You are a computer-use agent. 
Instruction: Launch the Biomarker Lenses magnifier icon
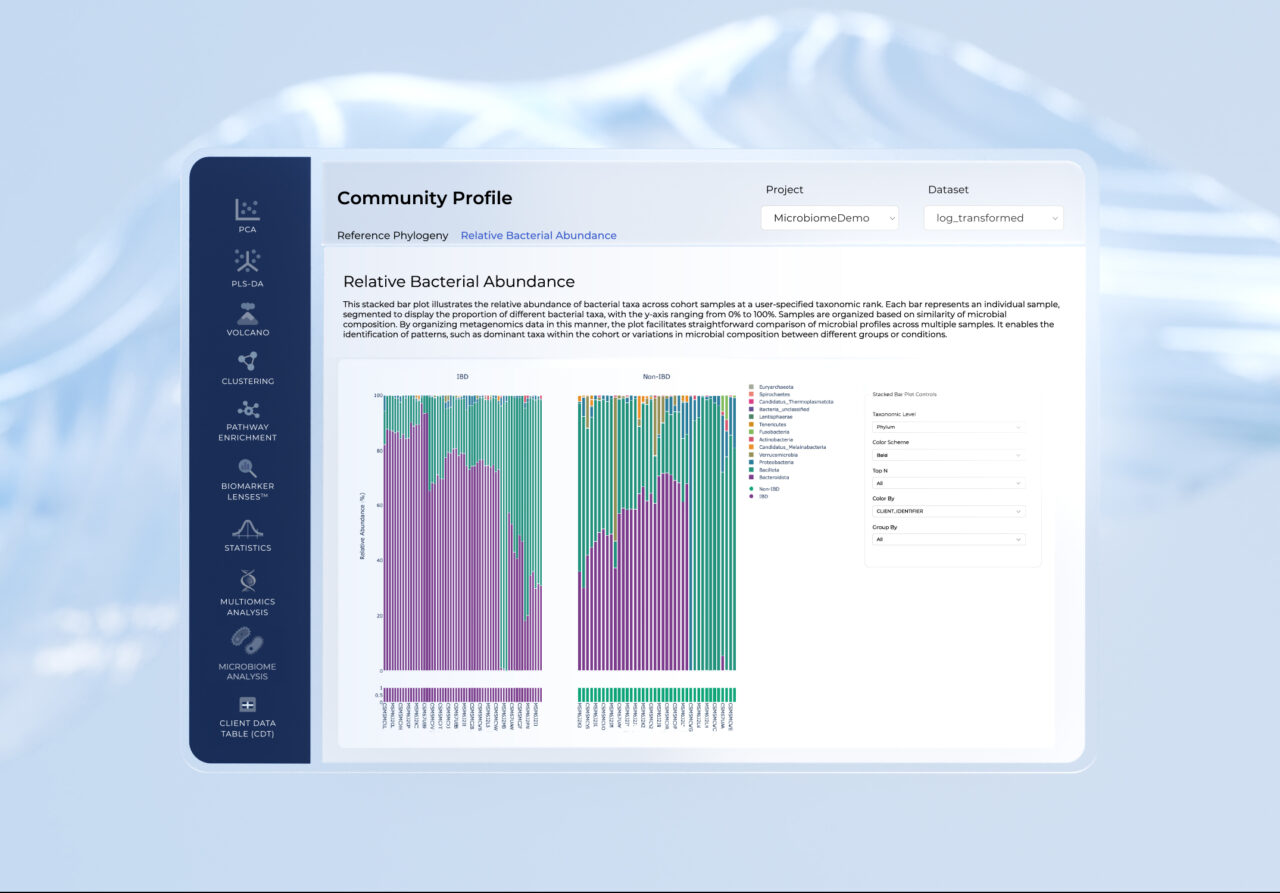[x=247, y=468]
